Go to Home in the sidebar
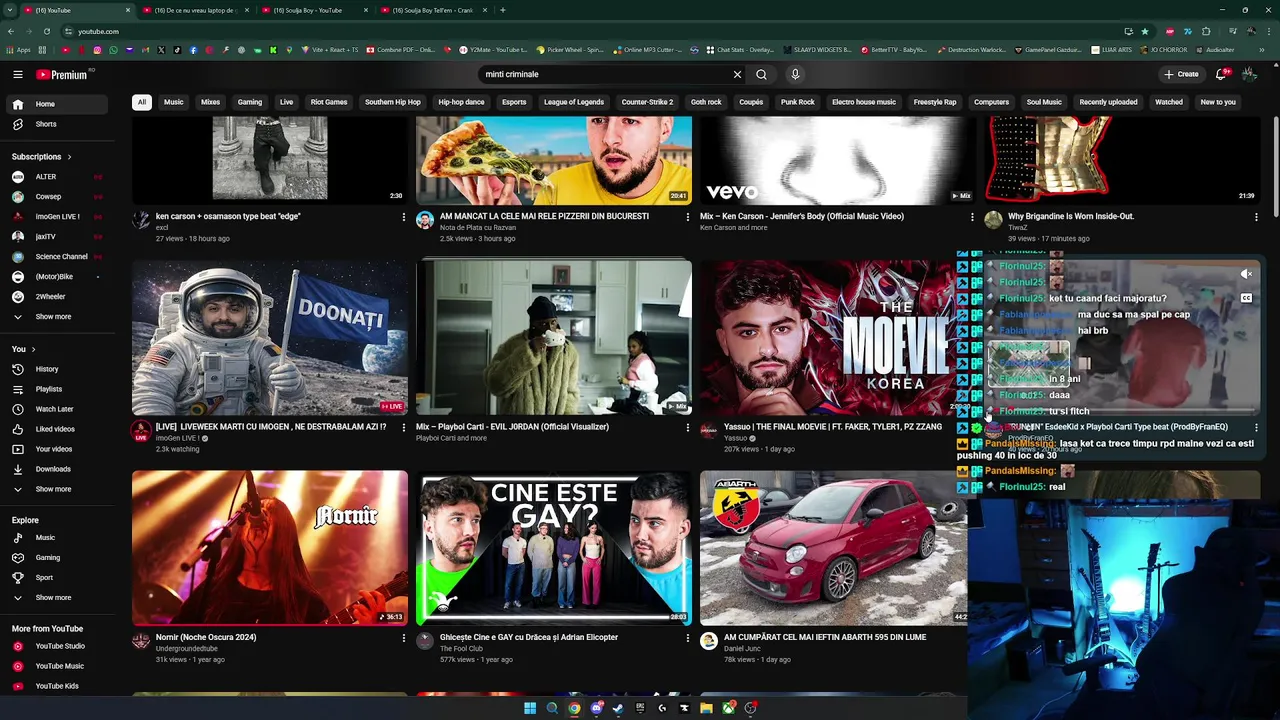The height and width of the screenshot is (720, 1280). 58,104
